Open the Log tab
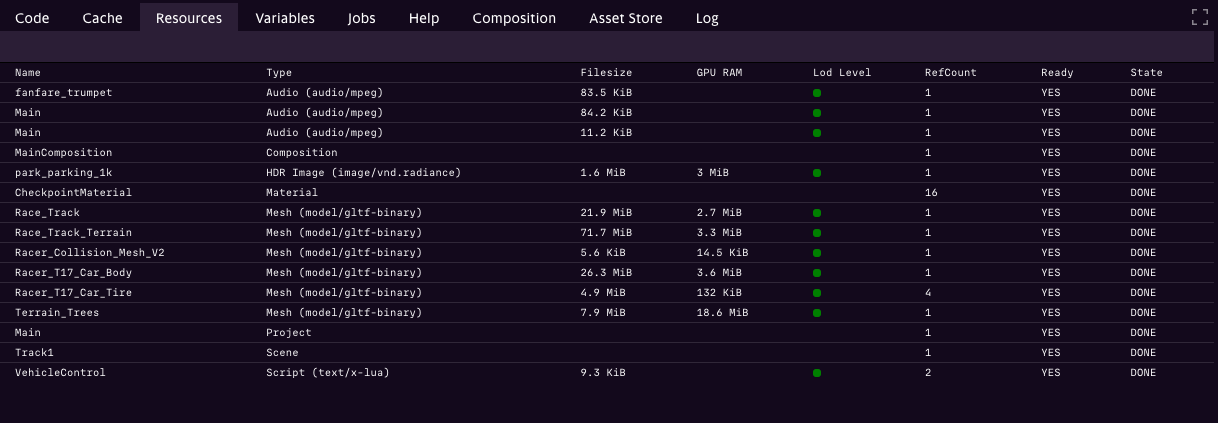 click(x=706, y=18)
